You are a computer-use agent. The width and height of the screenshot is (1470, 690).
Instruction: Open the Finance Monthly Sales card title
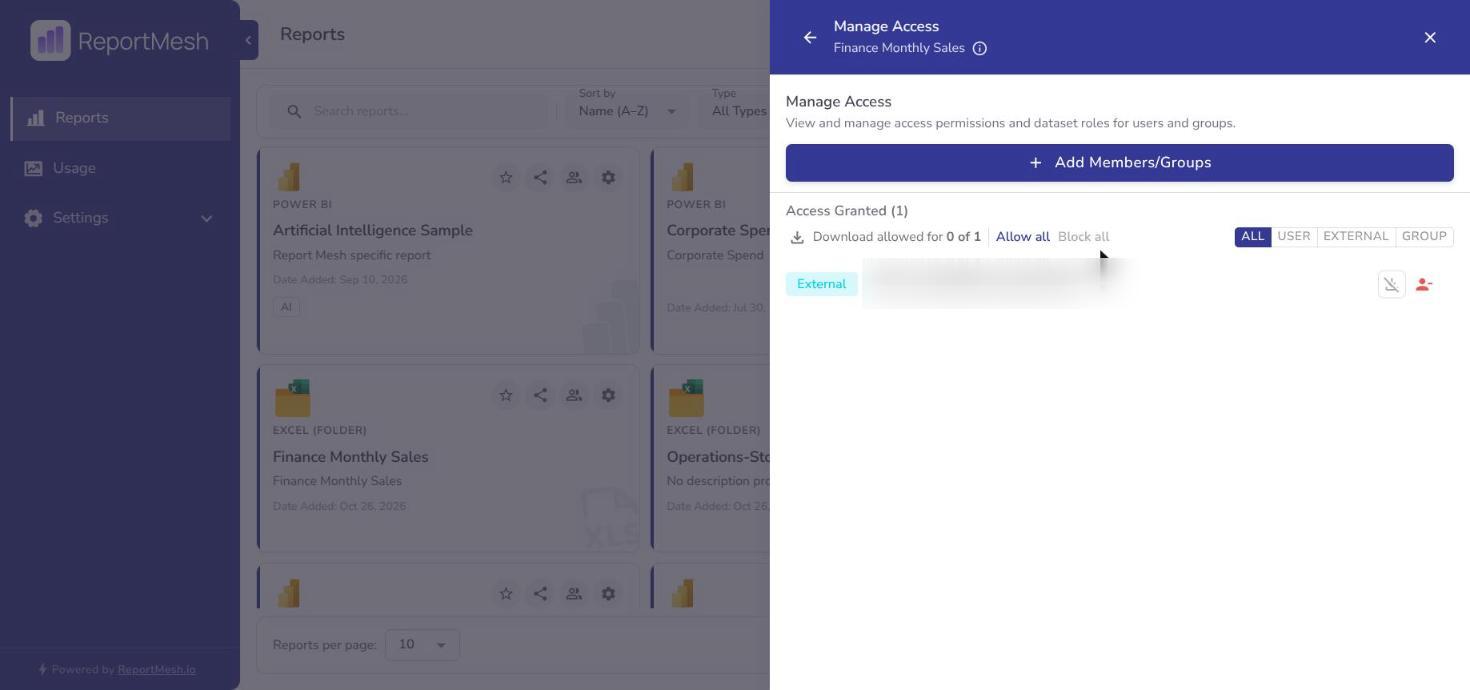(x=350, y=457)
